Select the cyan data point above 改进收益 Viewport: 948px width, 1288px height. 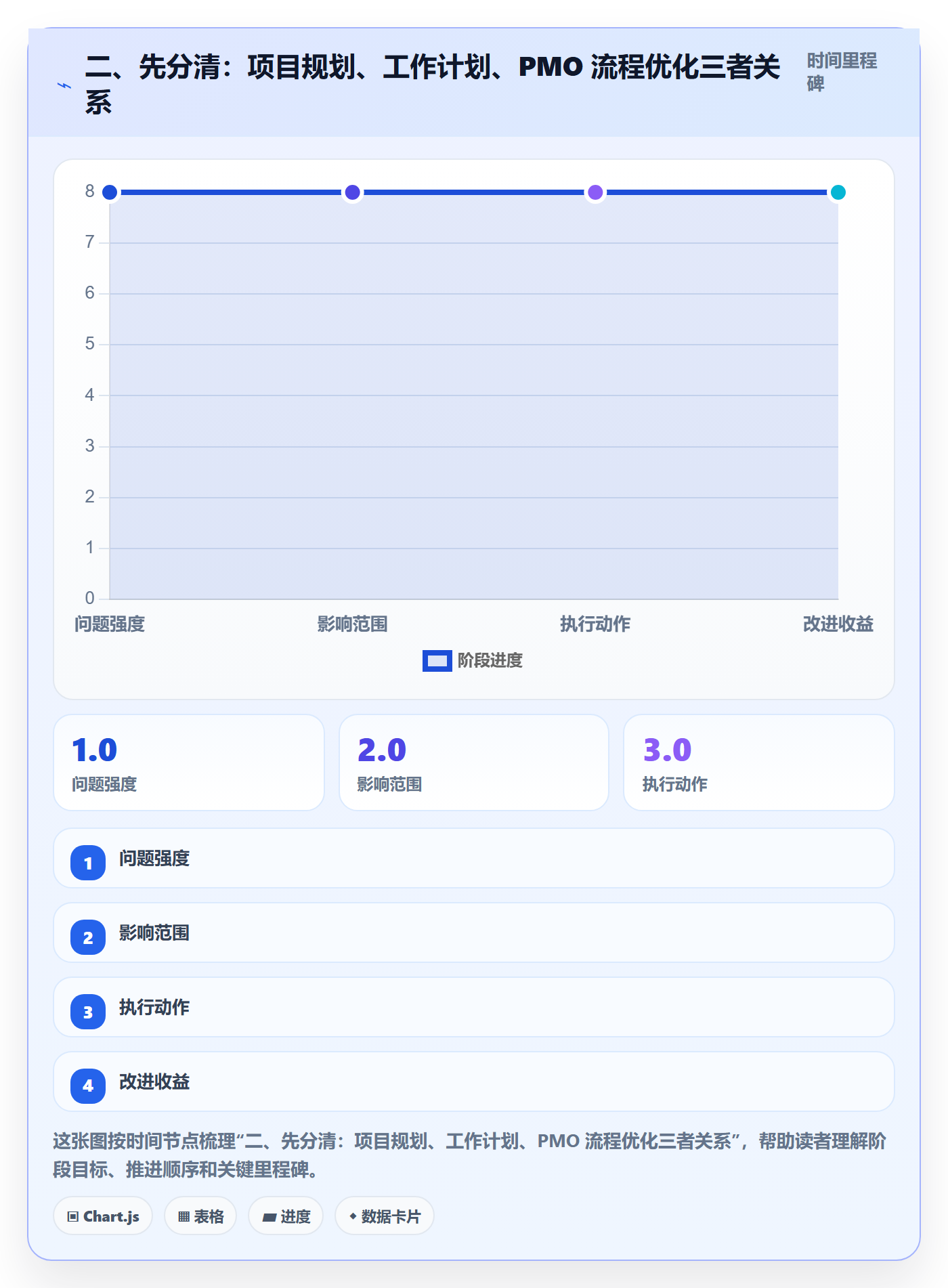838,192
